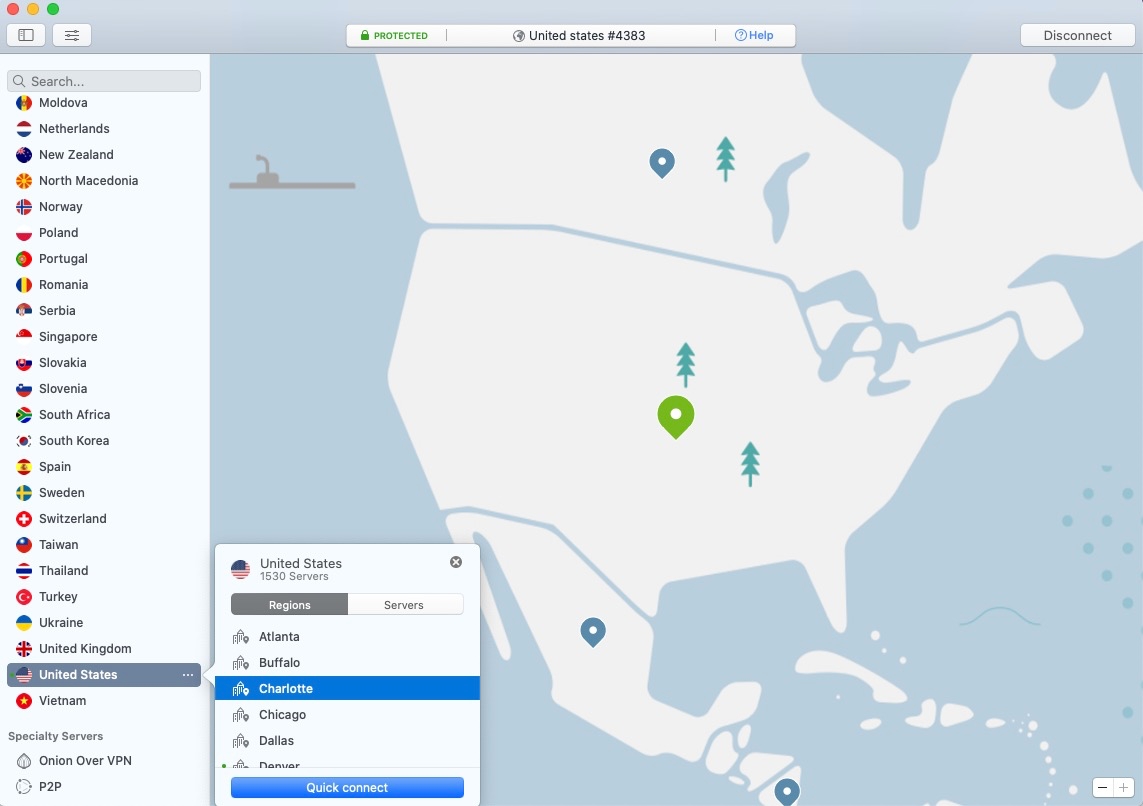Select Taiwan in country list
This screenshot has height=806, width=1143.
click(104, 545)
